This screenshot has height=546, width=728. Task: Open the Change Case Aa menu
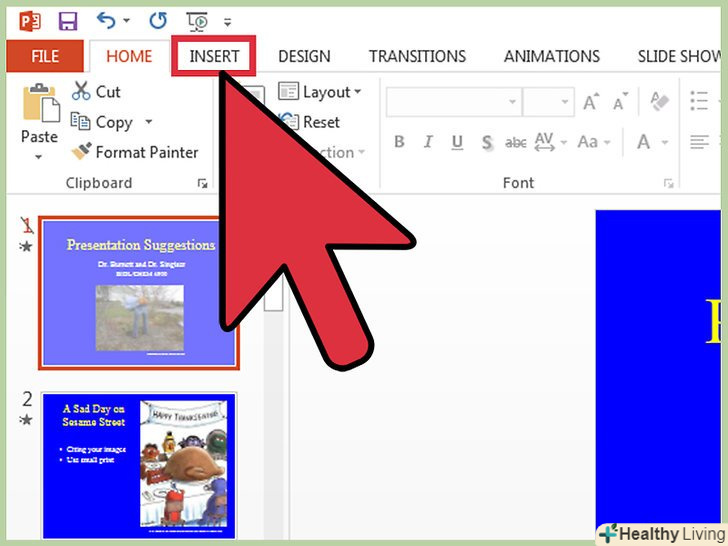click(593, 142)
